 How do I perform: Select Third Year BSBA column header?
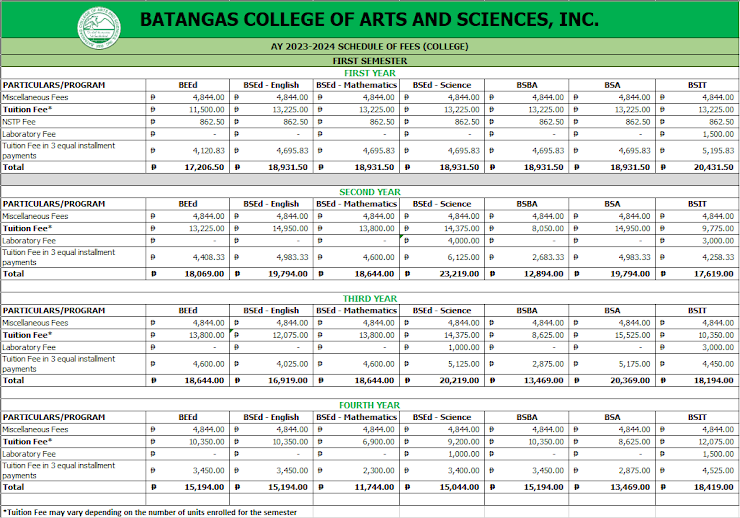(527, 310)
